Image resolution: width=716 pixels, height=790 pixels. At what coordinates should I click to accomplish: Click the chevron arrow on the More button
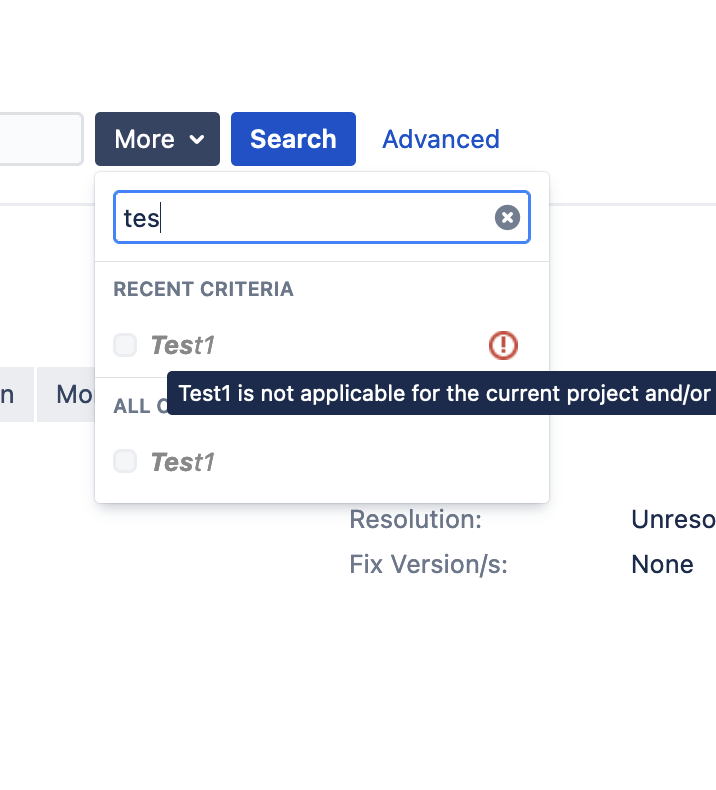(x=197, y=139)
